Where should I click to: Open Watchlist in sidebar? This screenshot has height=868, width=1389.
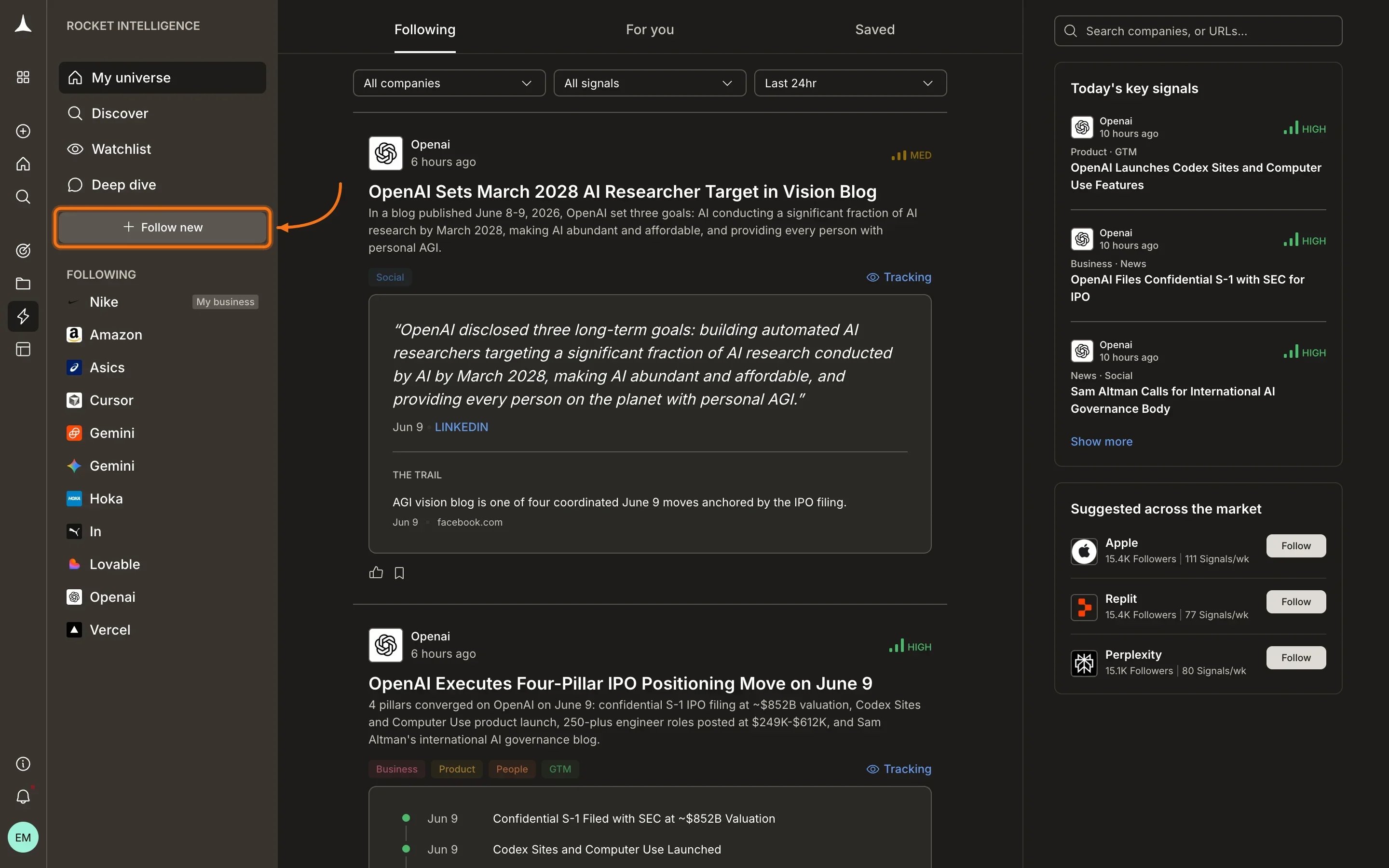(163, 149)
